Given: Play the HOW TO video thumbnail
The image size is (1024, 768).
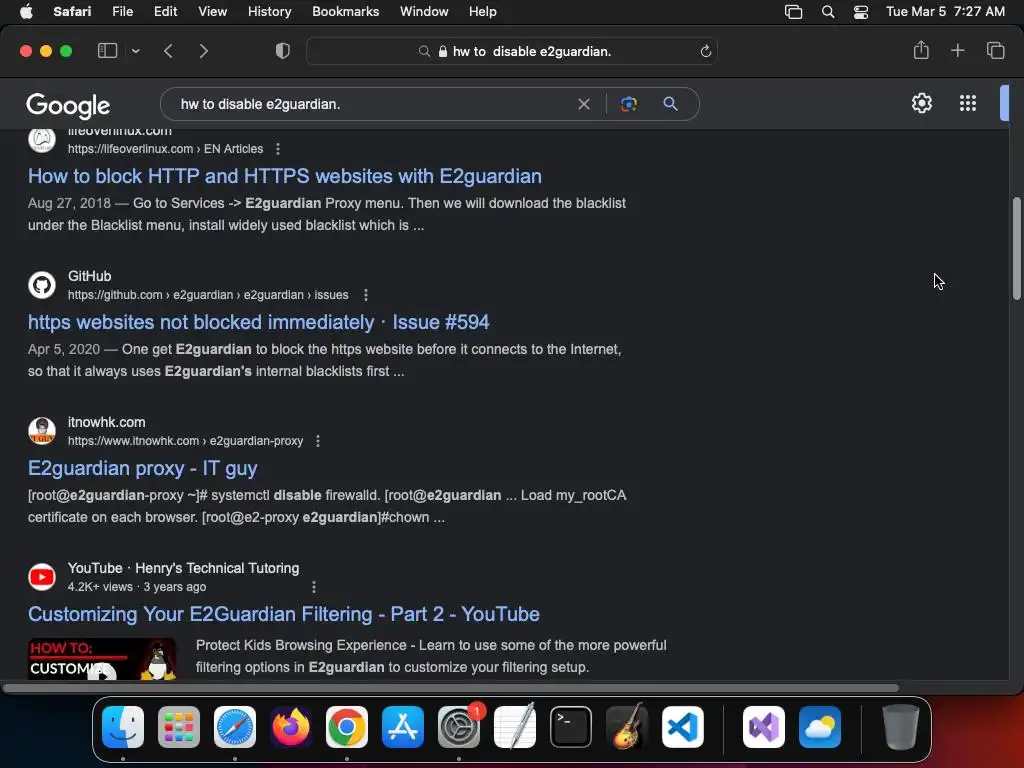Looking at the screenshot, I should tap(102, 660).
